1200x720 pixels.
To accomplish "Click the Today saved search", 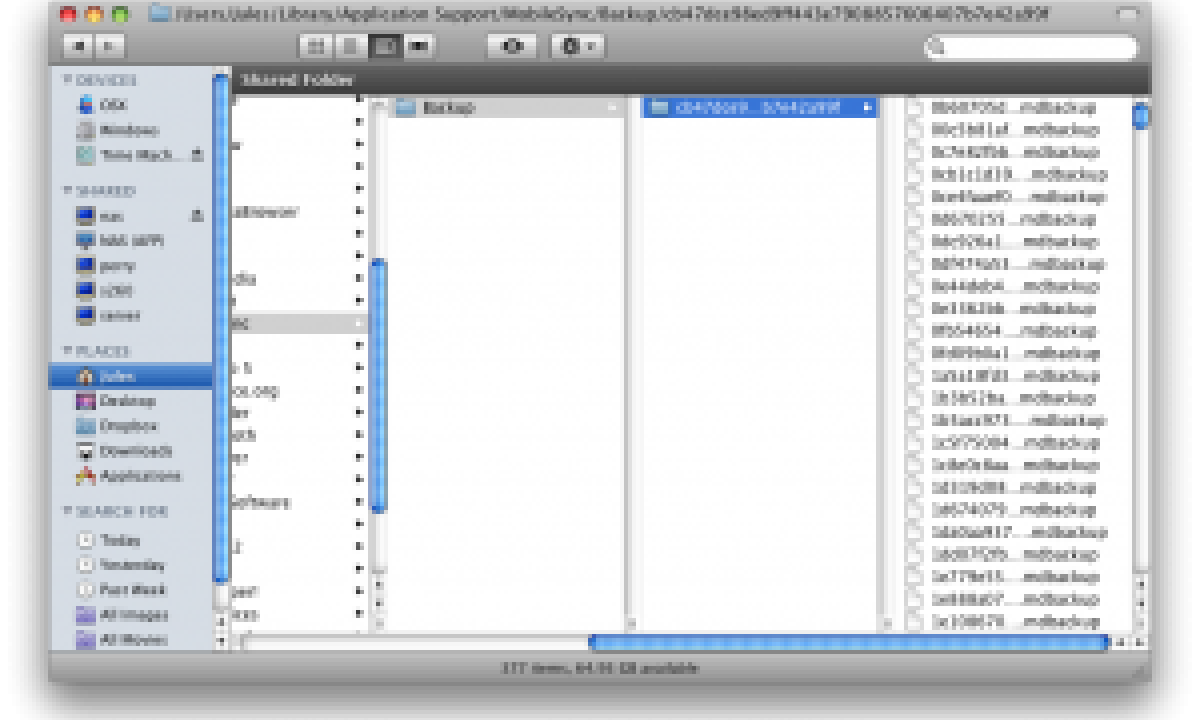I will click(119, 540).
